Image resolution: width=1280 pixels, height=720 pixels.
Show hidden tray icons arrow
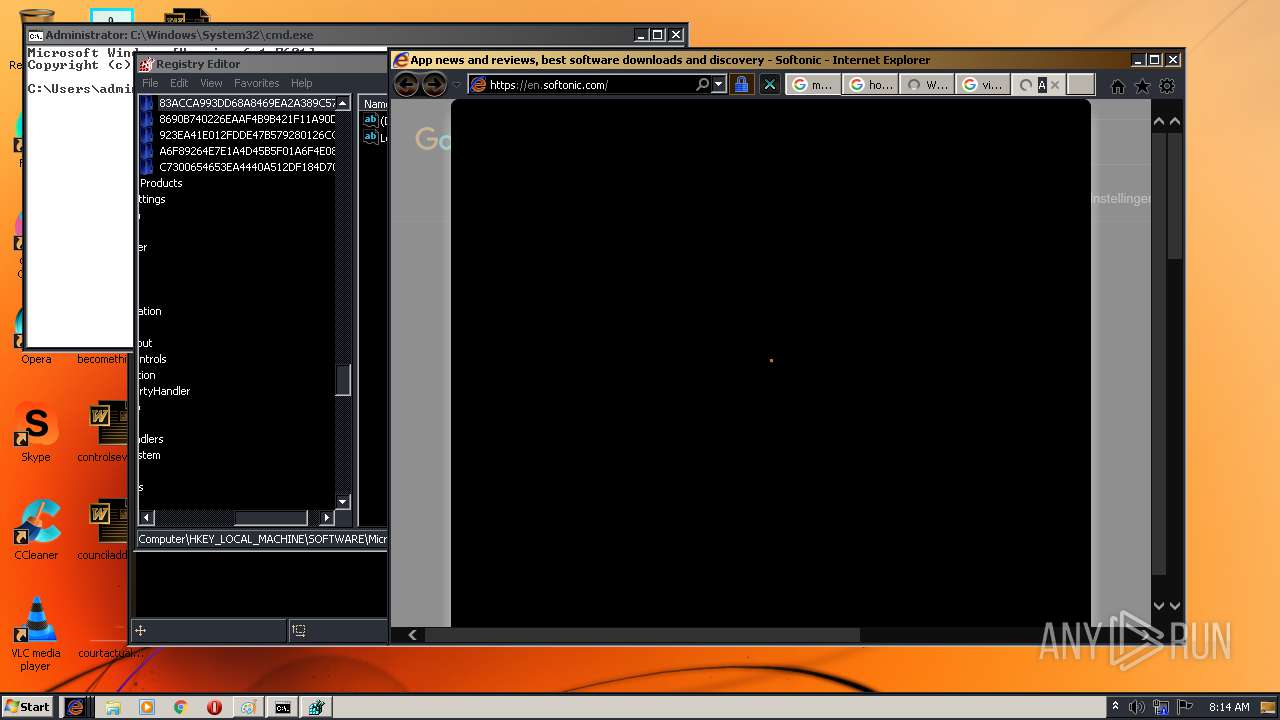(1115, 707)
